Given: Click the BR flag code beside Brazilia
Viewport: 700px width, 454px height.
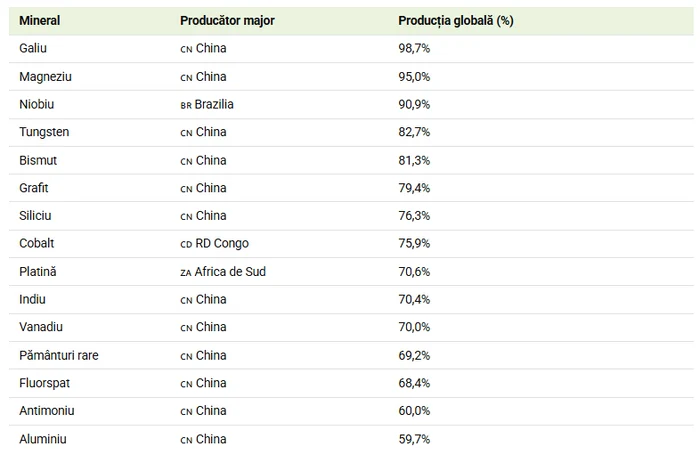Looking at the screenshot, I should (186, 105).
